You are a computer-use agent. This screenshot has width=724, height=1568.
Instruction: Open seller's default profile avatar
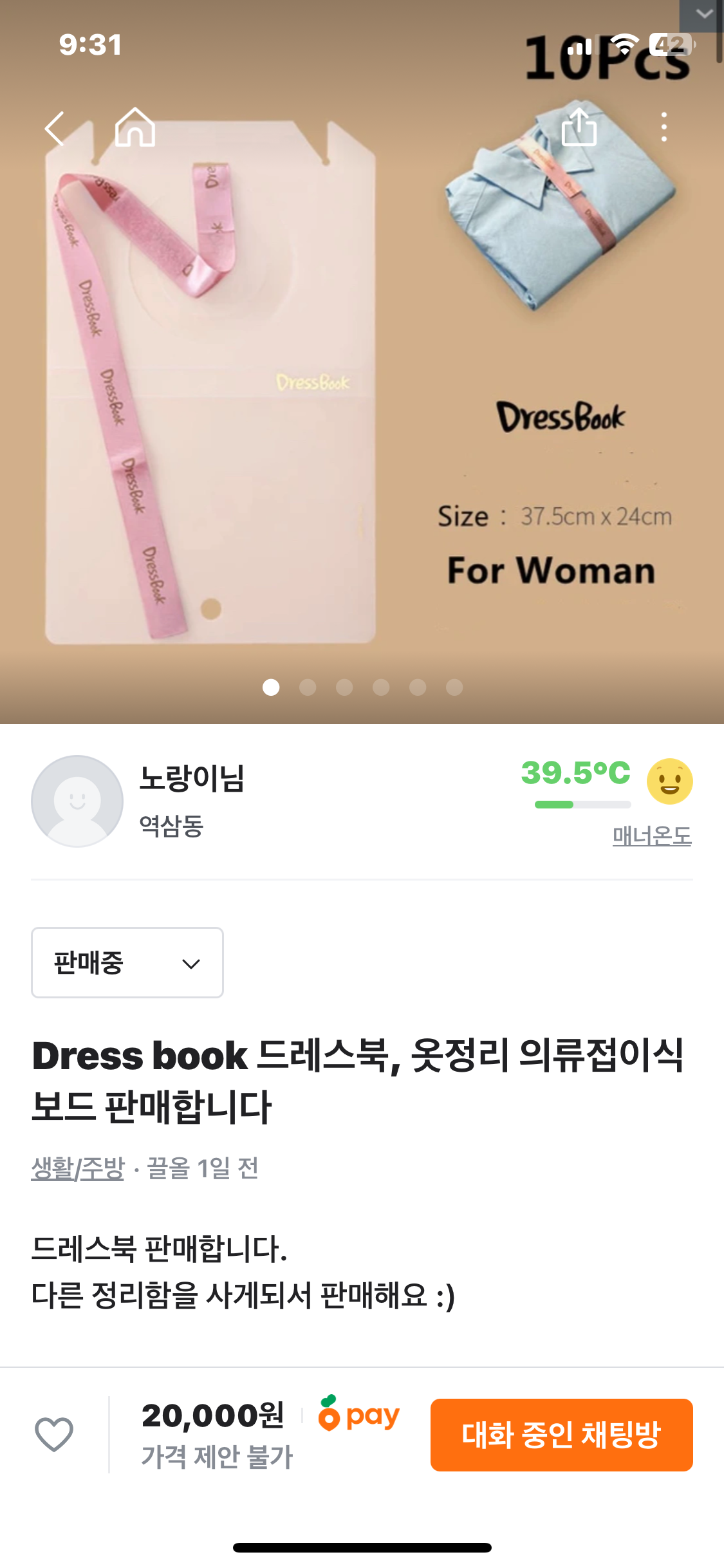coord(77,801)
